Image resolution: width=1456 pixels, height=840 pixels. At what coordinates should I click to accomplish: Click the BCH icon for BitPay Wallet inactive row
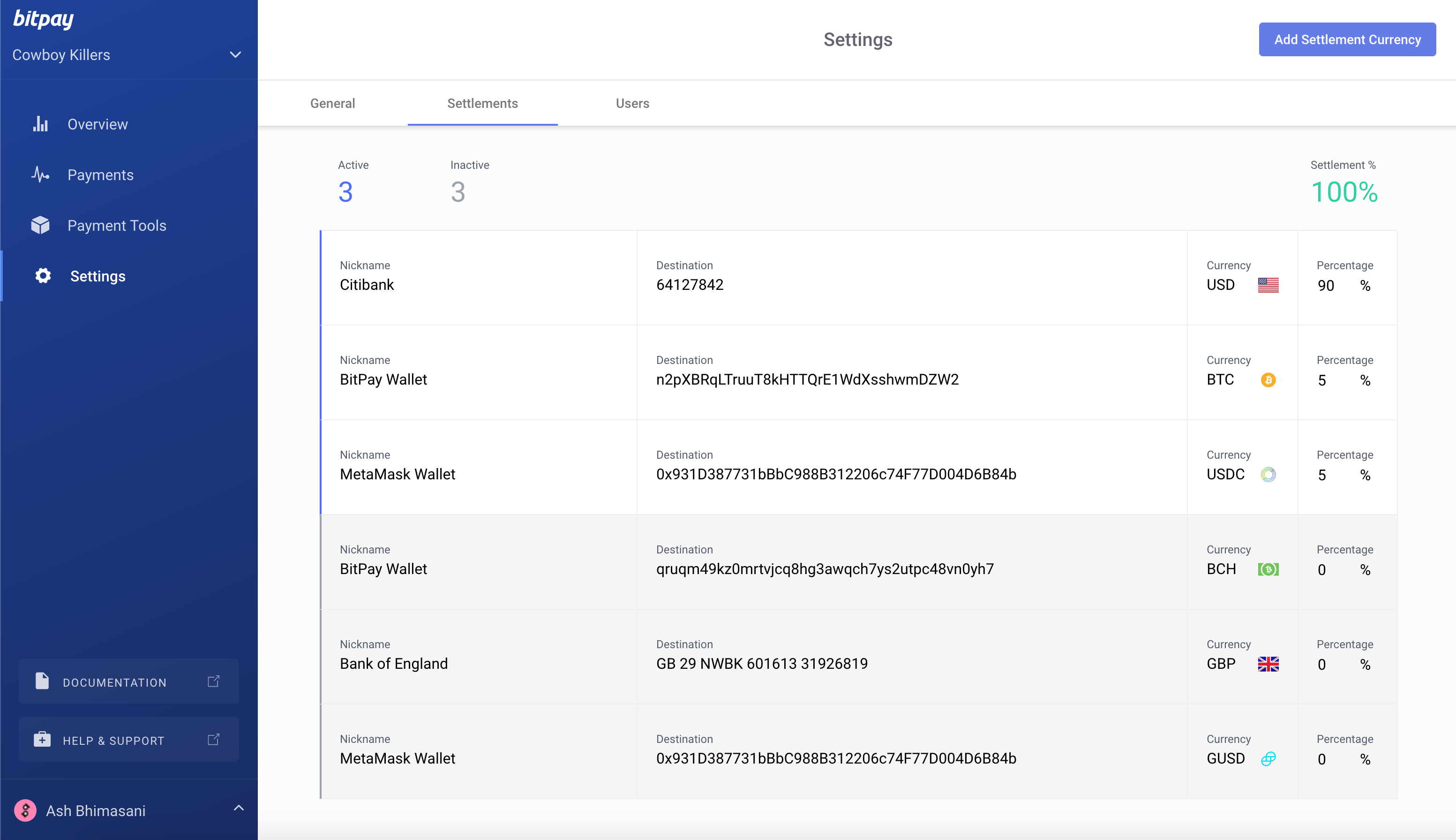click(x=1267, y=569)
